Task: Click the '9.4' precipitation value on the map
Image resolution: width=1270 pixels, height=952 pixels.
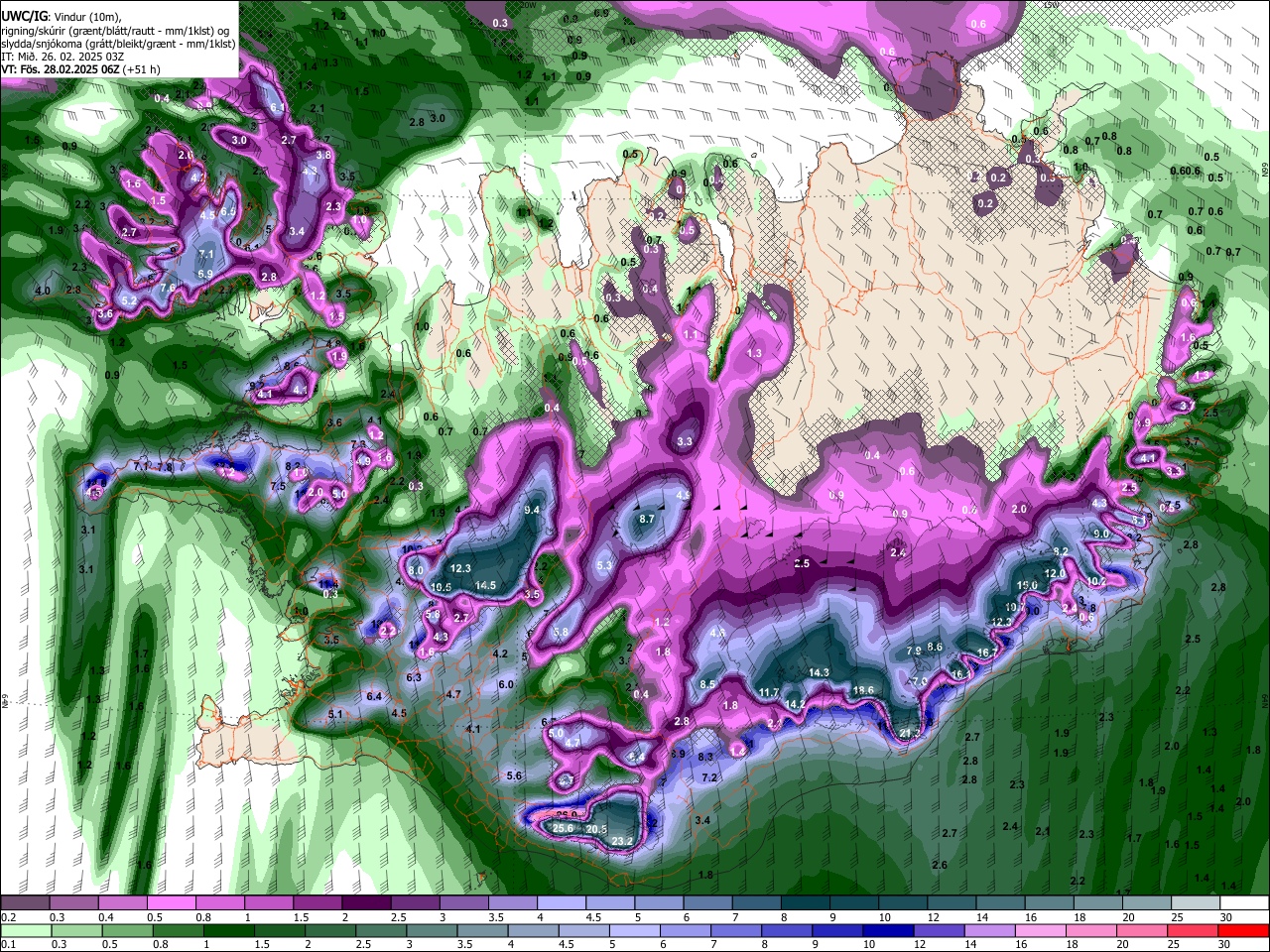Action: [x=532, y=510]
